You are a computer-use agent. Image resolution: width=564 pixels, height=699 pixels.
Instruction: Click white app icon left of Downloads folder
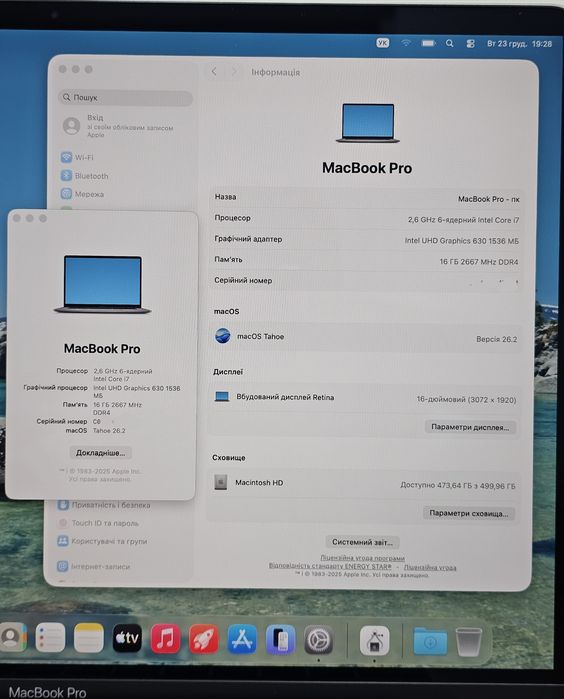tap(375, 641)
